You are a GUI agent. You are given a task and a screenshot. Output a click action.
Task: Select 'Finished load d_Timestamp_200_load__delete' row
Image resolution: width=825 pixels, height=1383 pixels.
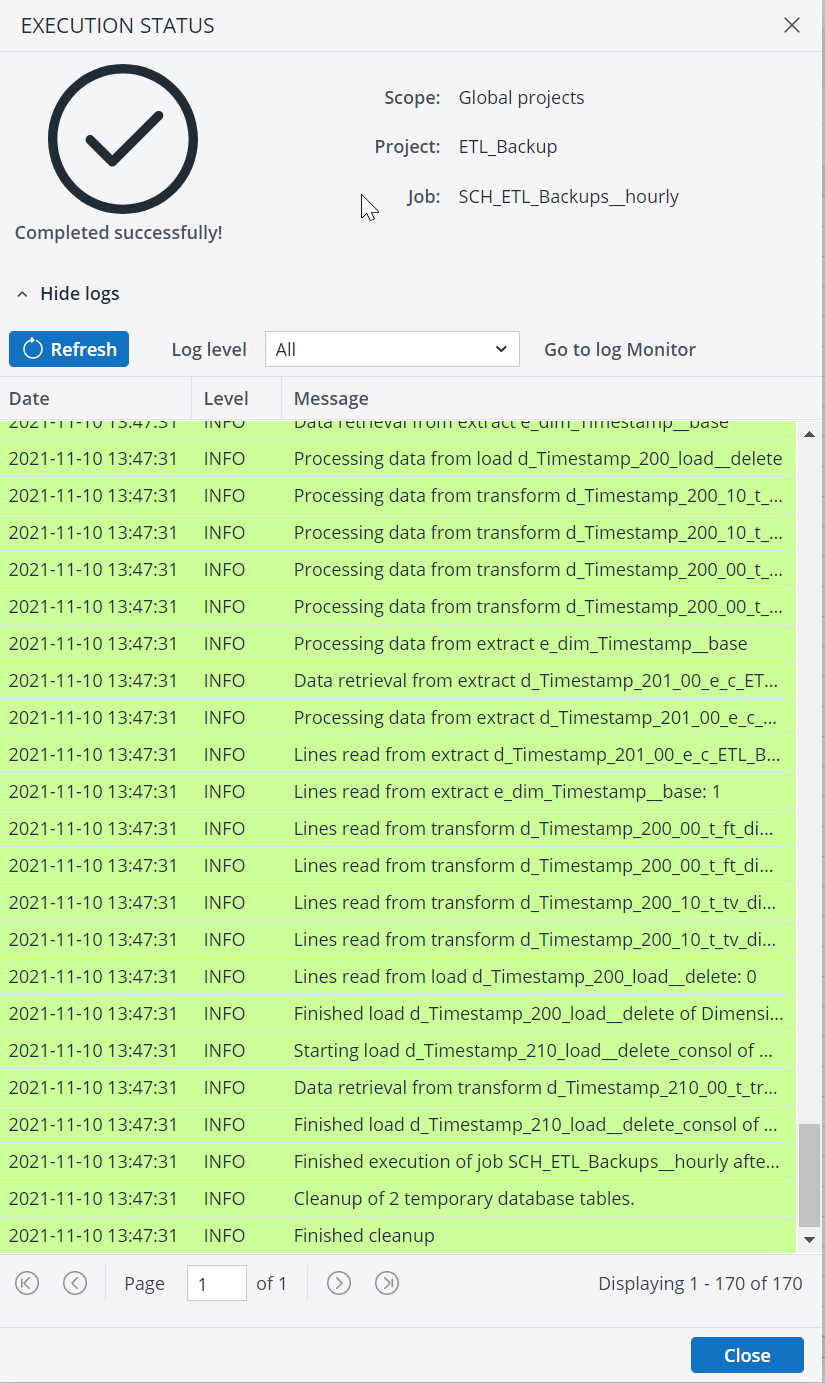(x=398, y=1013)
